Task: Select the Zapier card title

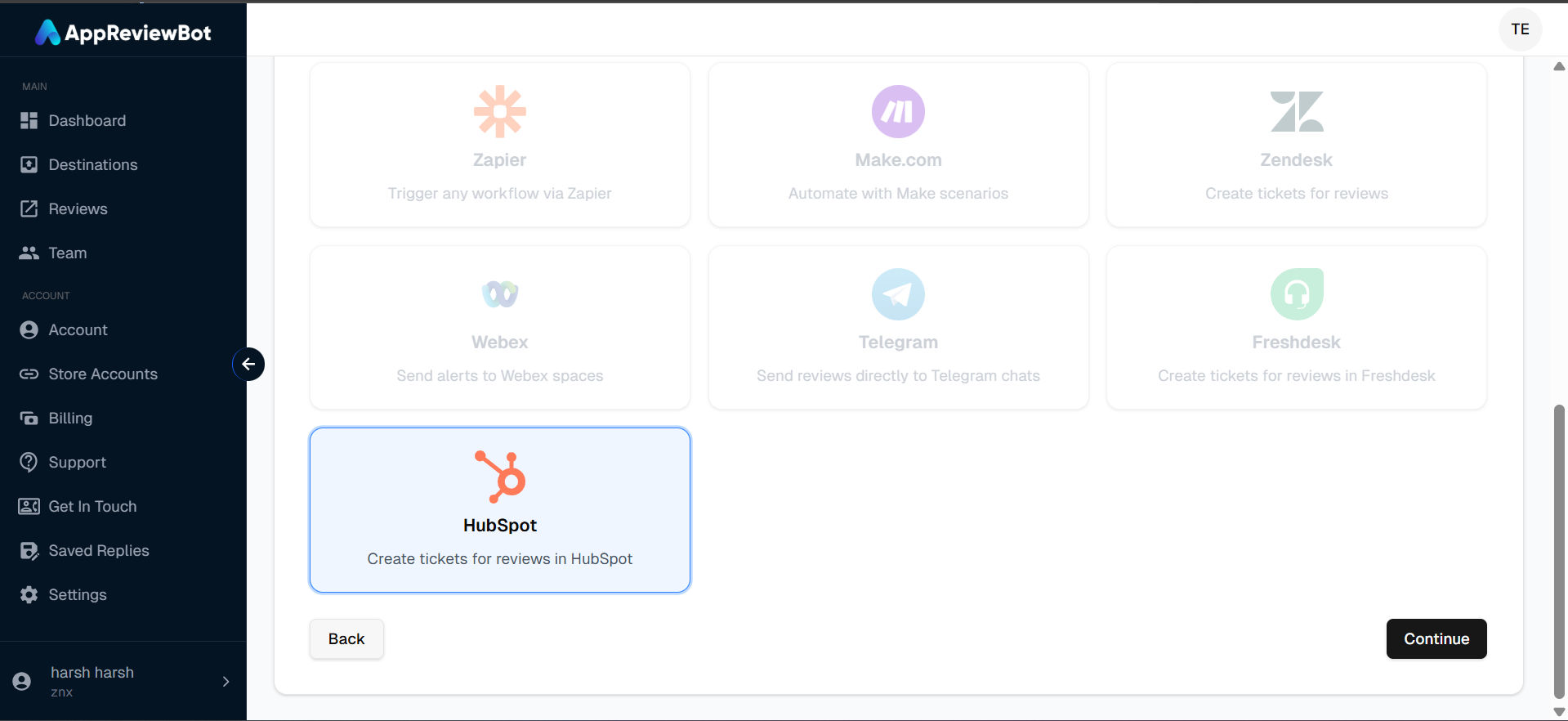Action: tap(499, 160)
